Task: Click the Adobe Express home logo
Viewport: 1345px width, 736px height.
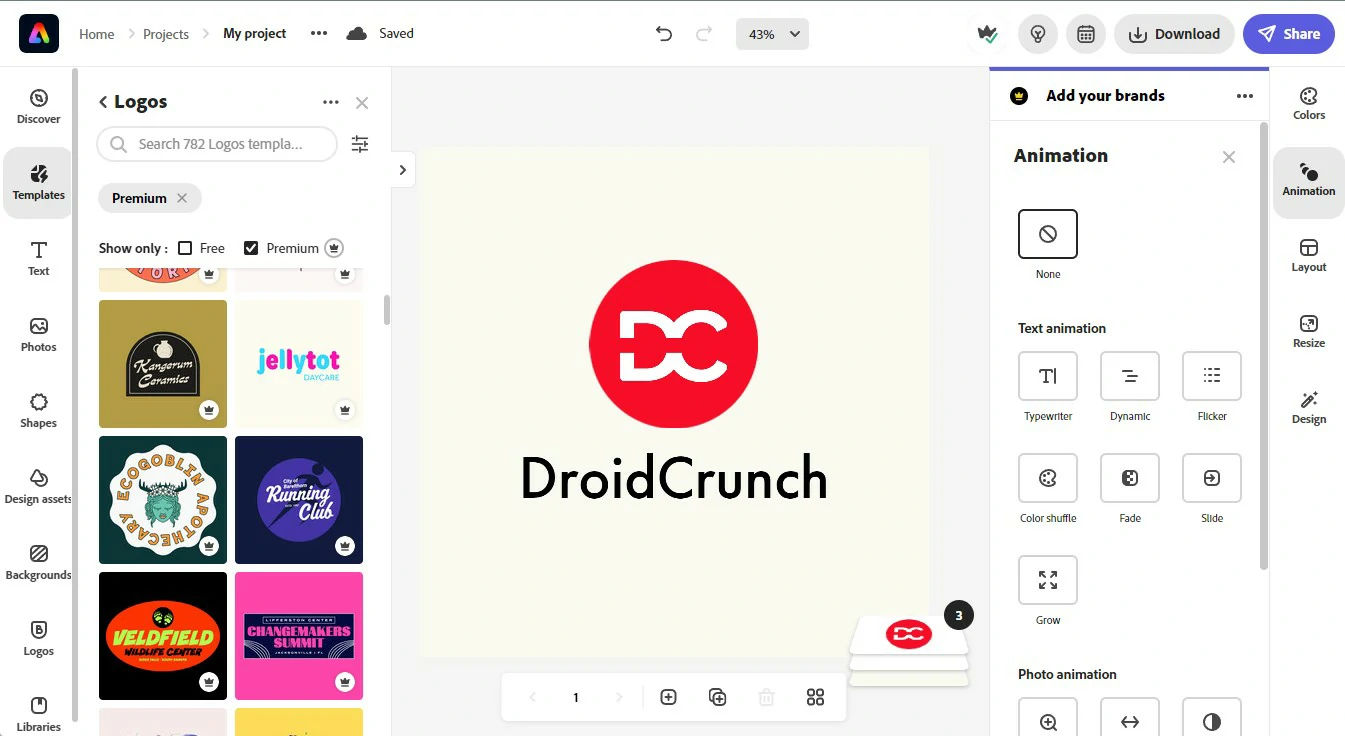Action: [39, 34]
